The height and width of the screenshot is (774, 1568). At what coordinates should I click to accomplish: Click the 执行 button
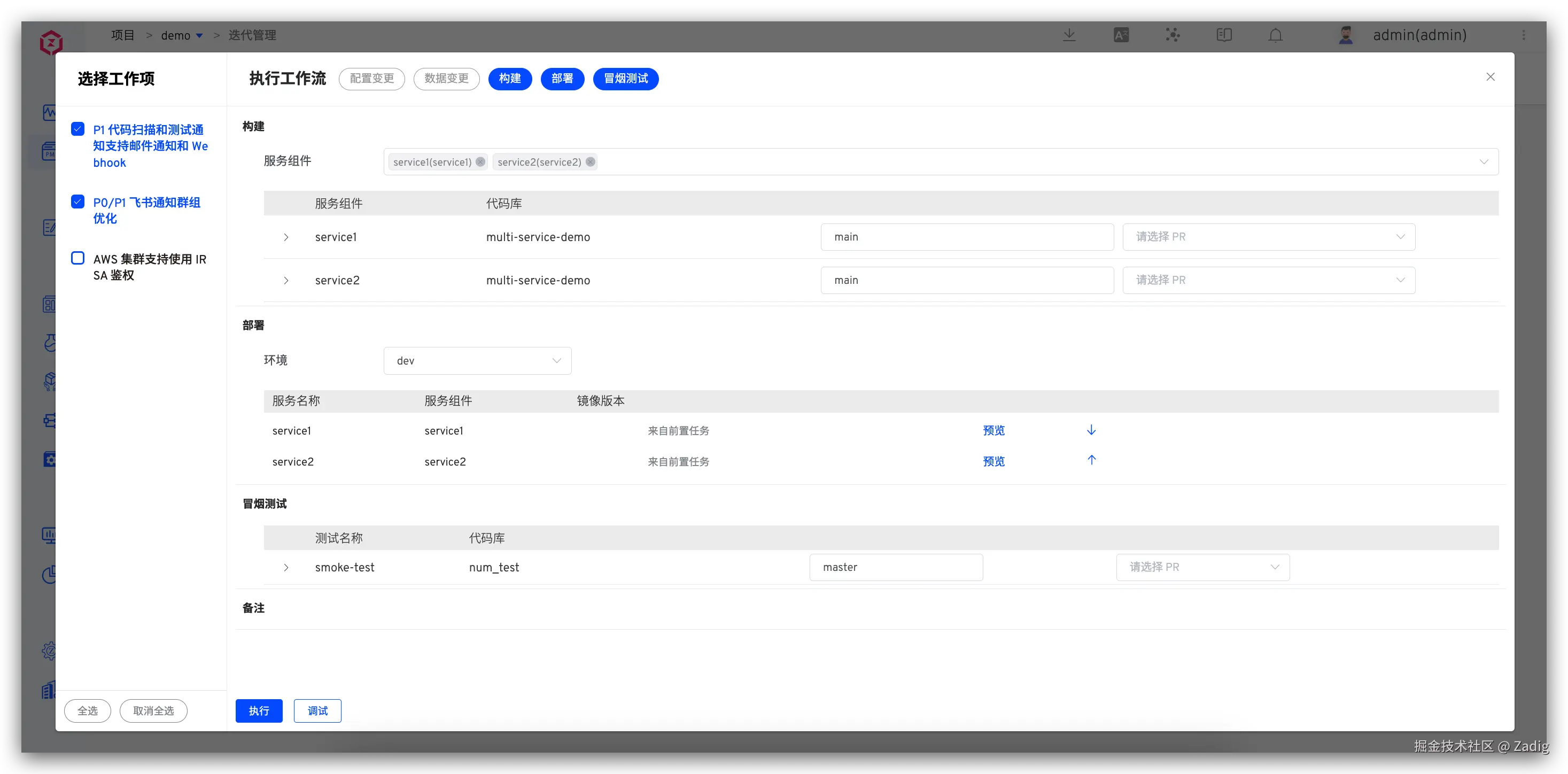pos(259,711)
